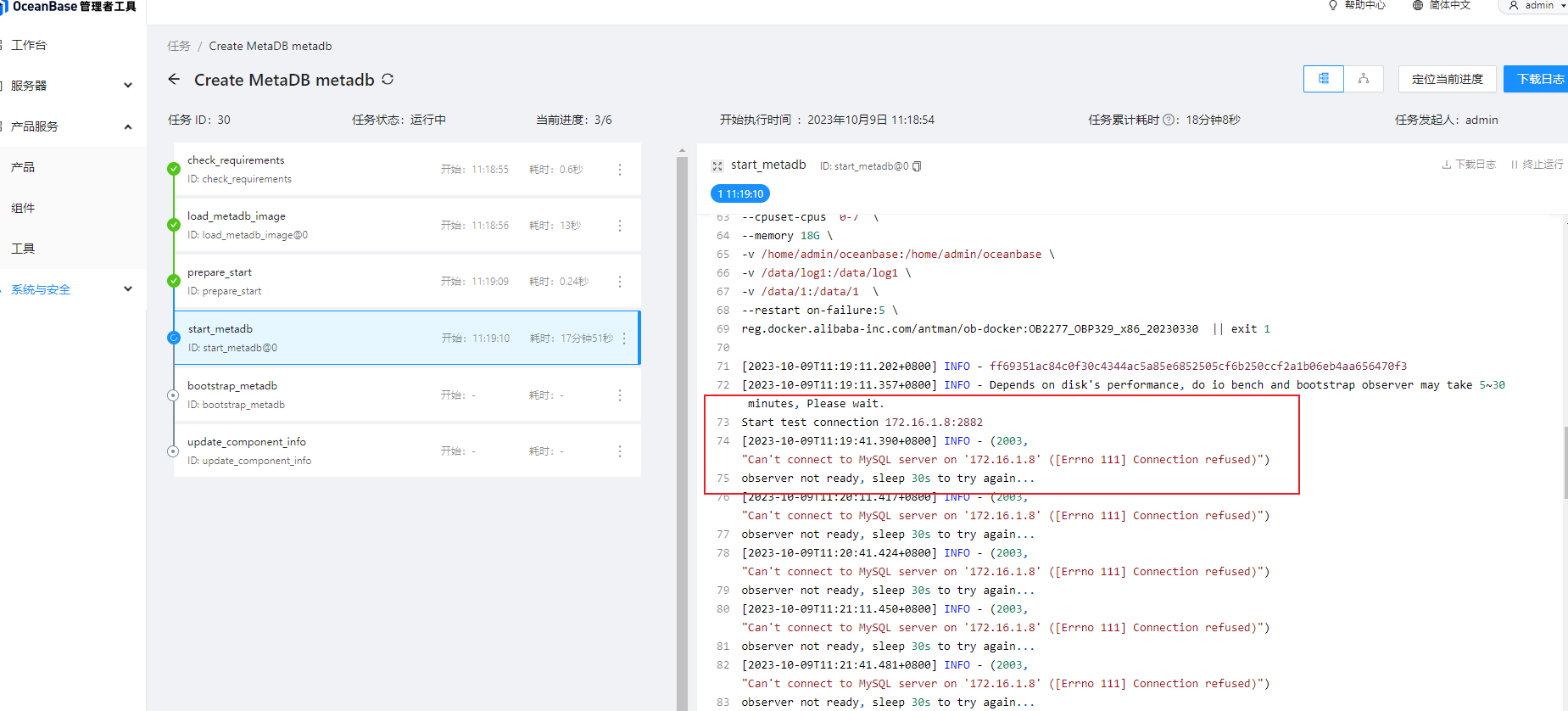Open more options for update_component_info
The image size is (1568, 711).
(x=620, y=451)
